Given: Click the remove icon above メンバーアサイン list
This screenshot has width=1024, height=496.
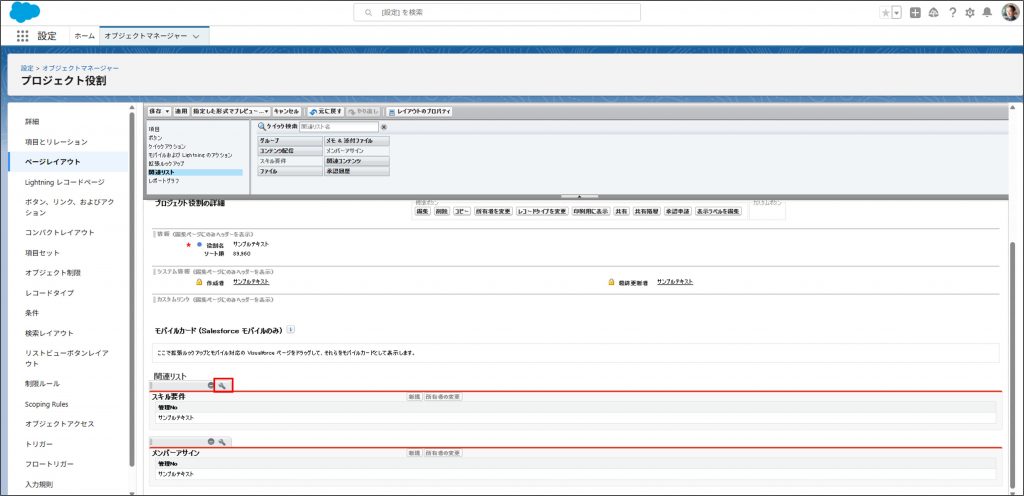Looking at the screenshot, I should tap(211, 441).
